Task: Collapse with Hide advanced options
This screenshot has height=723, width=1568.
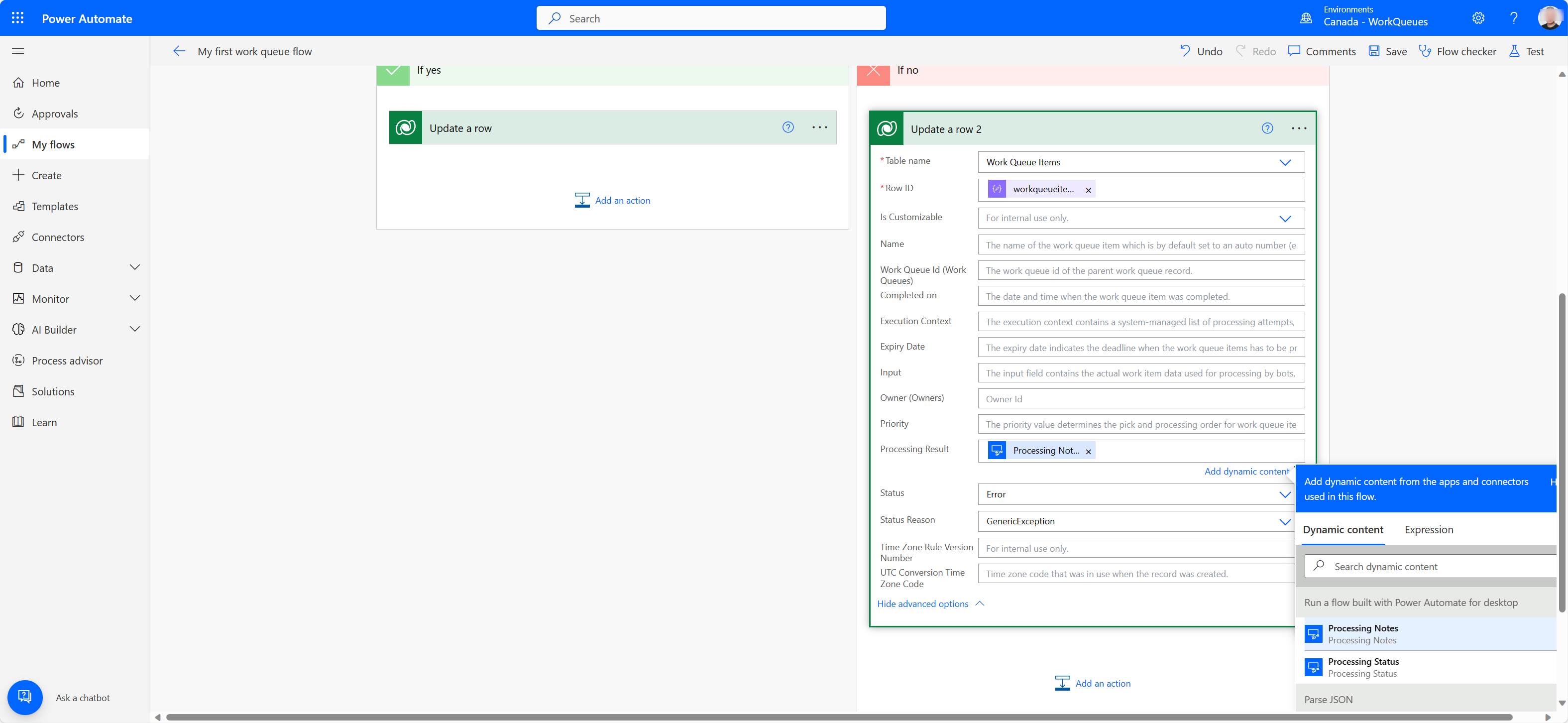Action: pyautogui.click(x=930, y=603)
